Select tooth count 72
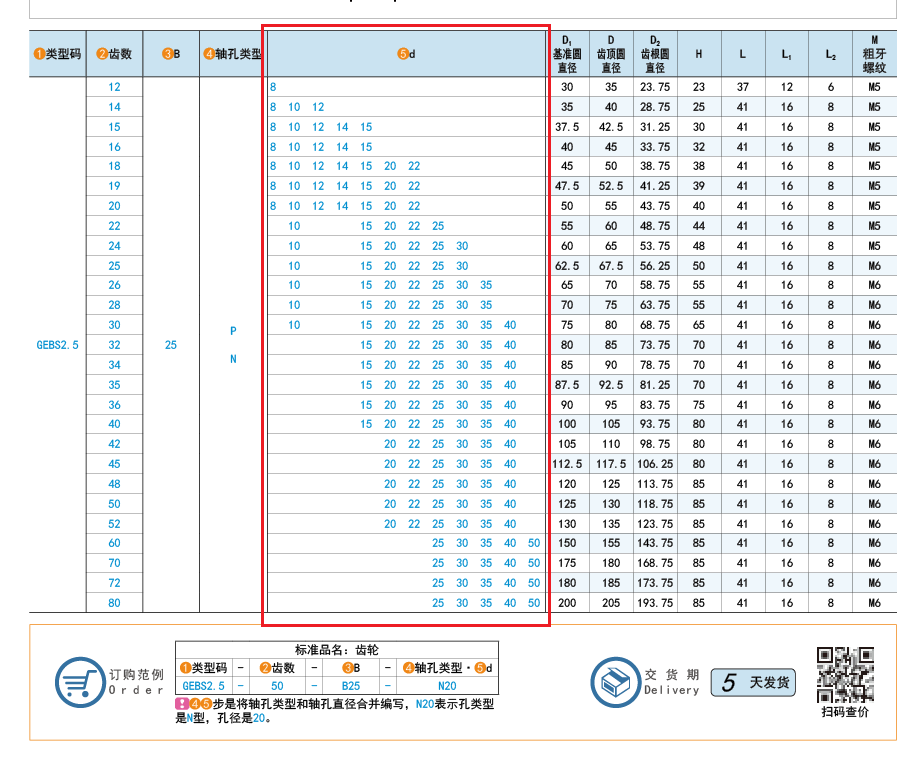Viewport: 921px width, 765px height. (x=115, y=583)
